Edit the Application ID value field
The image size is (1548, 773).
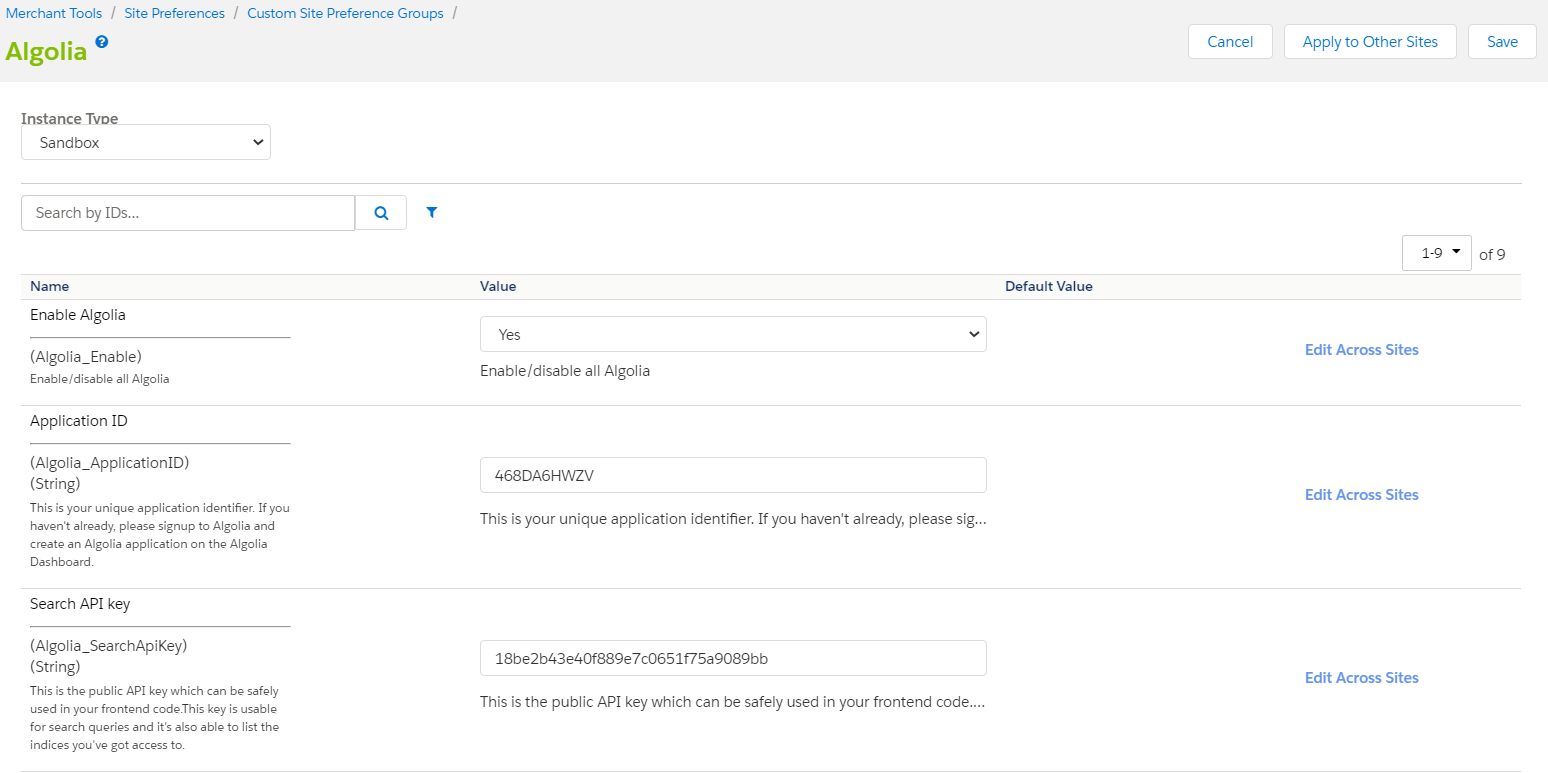point(733,475)
